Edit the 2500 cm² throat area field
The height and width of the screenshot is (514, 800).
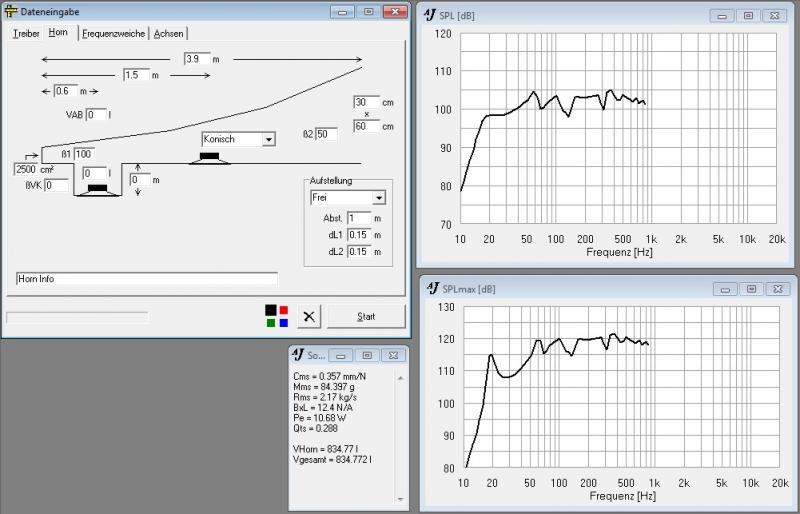tap(26, 169)
